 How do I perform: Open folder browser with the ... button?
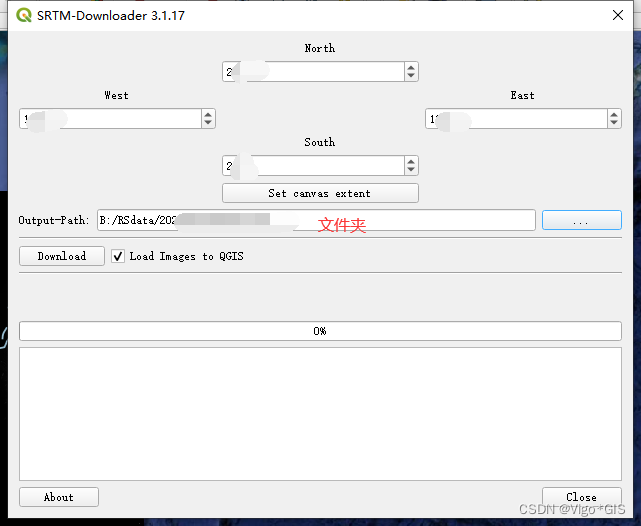(581, 220)
